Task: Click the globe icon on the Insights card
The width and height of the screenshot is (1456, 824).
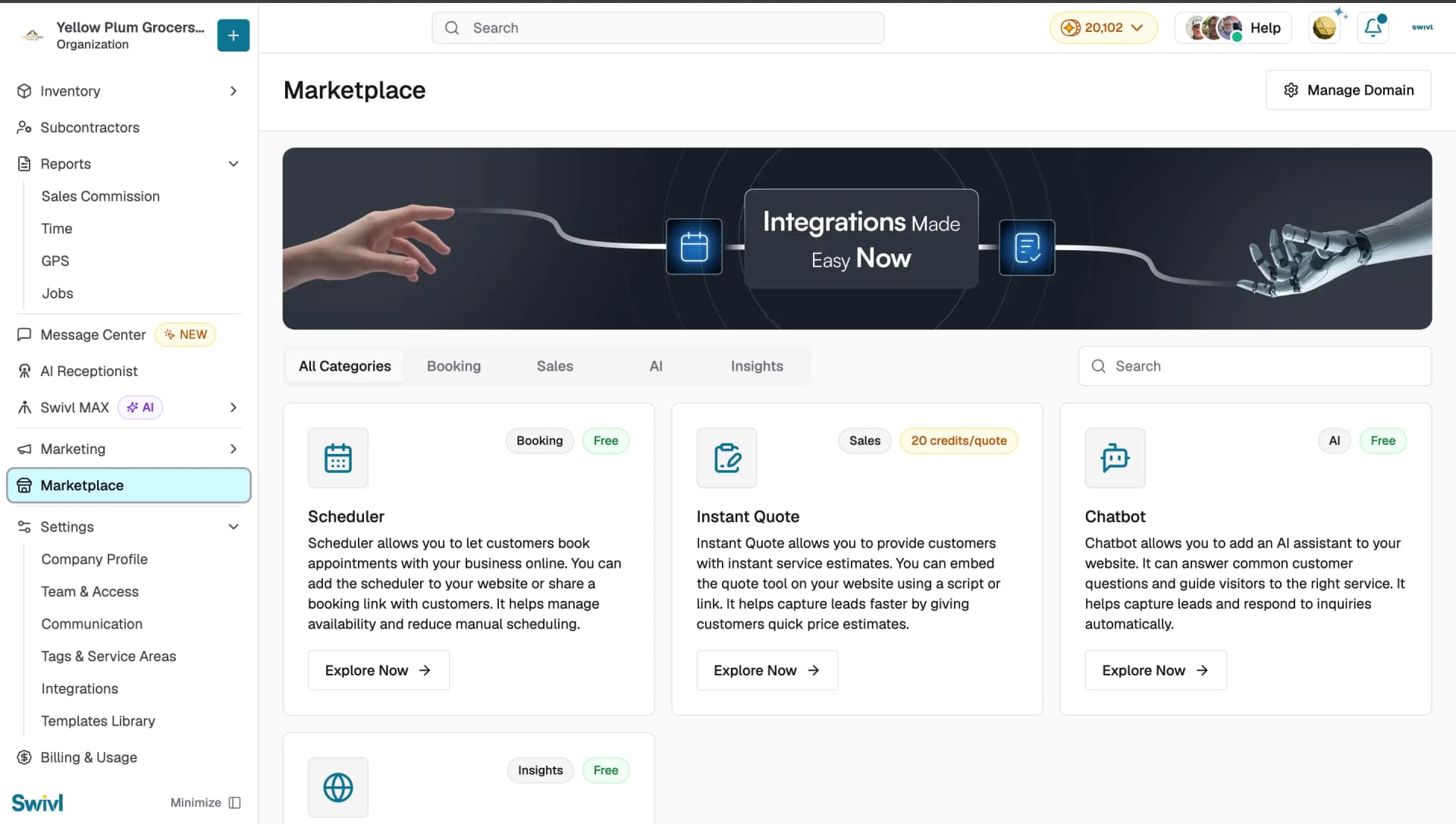Action: tap(338, 787)
